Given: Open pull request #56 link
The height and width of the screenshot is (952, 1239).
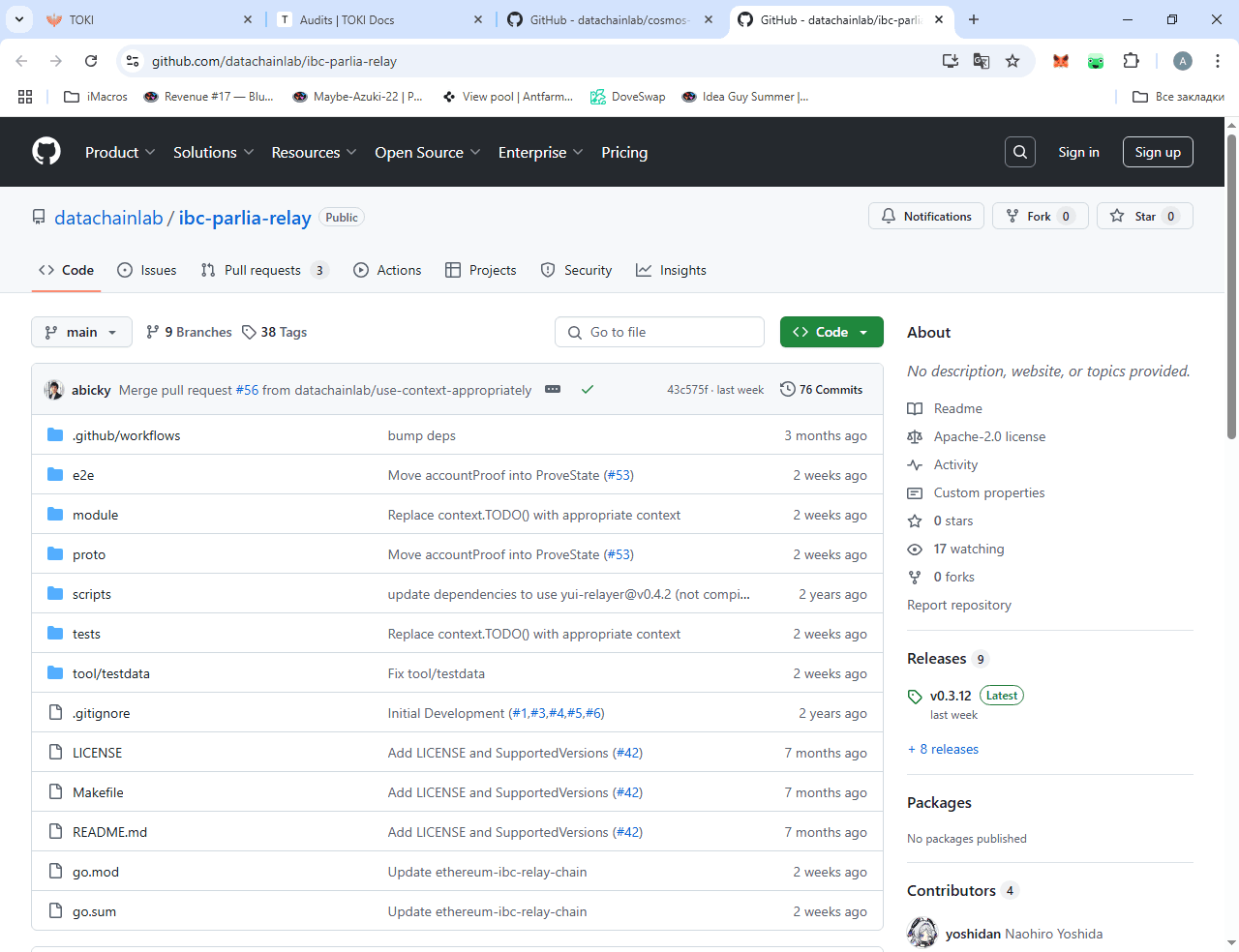Looking at the screenshot, I should [247, 390].
